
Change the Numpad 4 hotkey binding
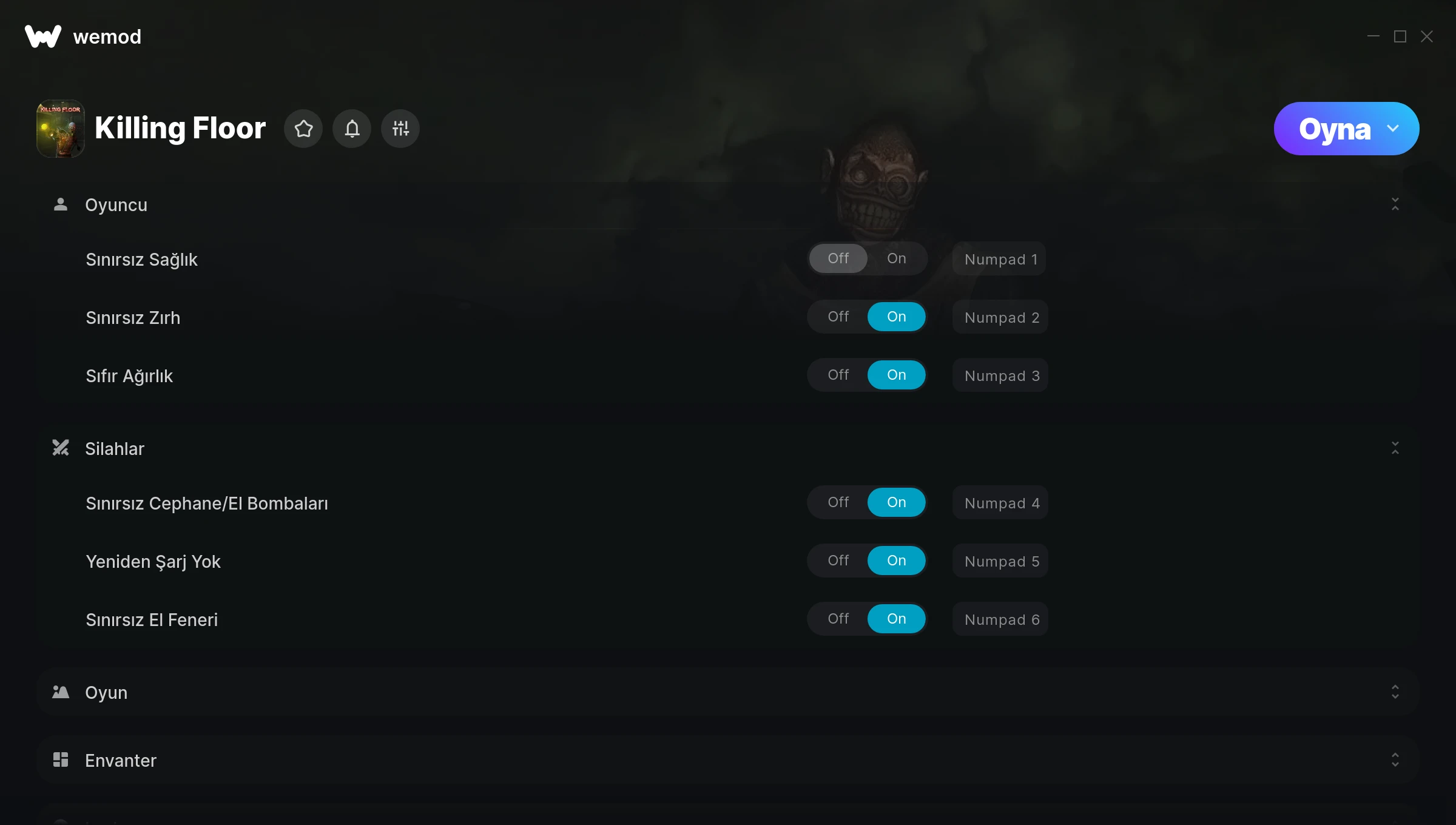click(x=1000, y=503)
